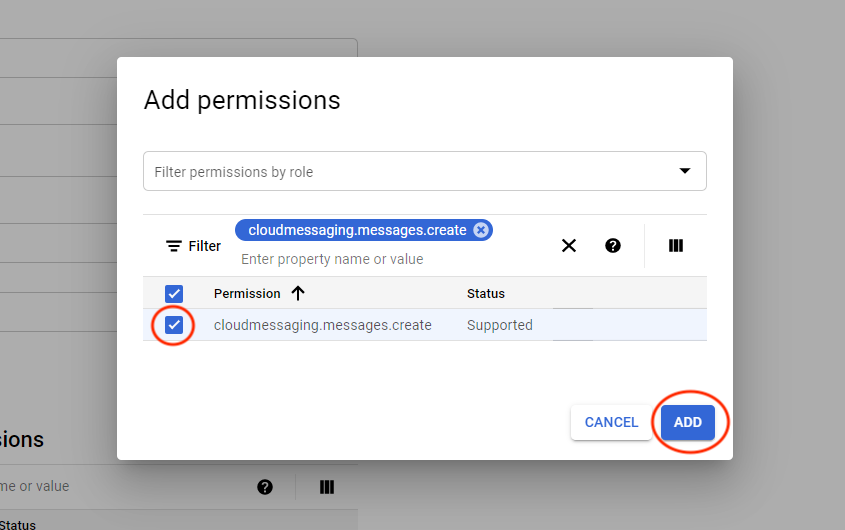Click the CANCEL button
Viewport: 845px width, 530px height.
pos(611,422)
